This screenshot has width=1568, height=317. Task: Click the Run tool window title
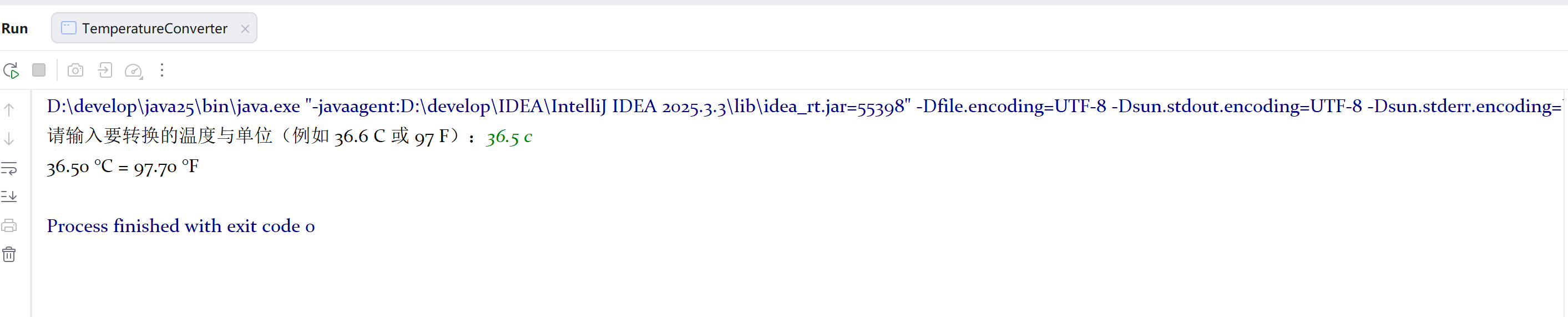14,29
